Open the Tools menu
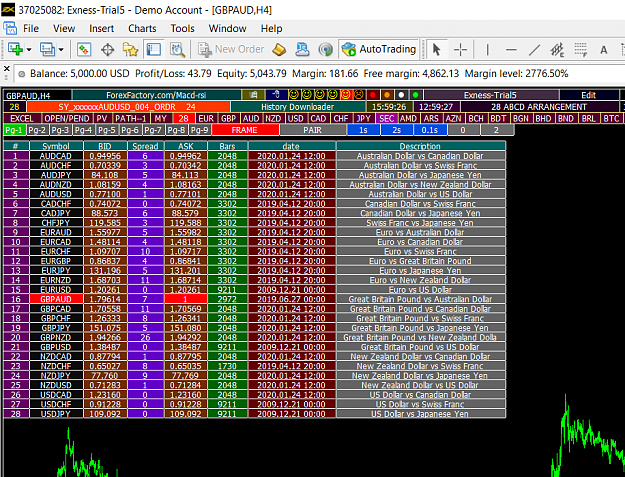Screen dimensions: 625x477 point(183,28)
